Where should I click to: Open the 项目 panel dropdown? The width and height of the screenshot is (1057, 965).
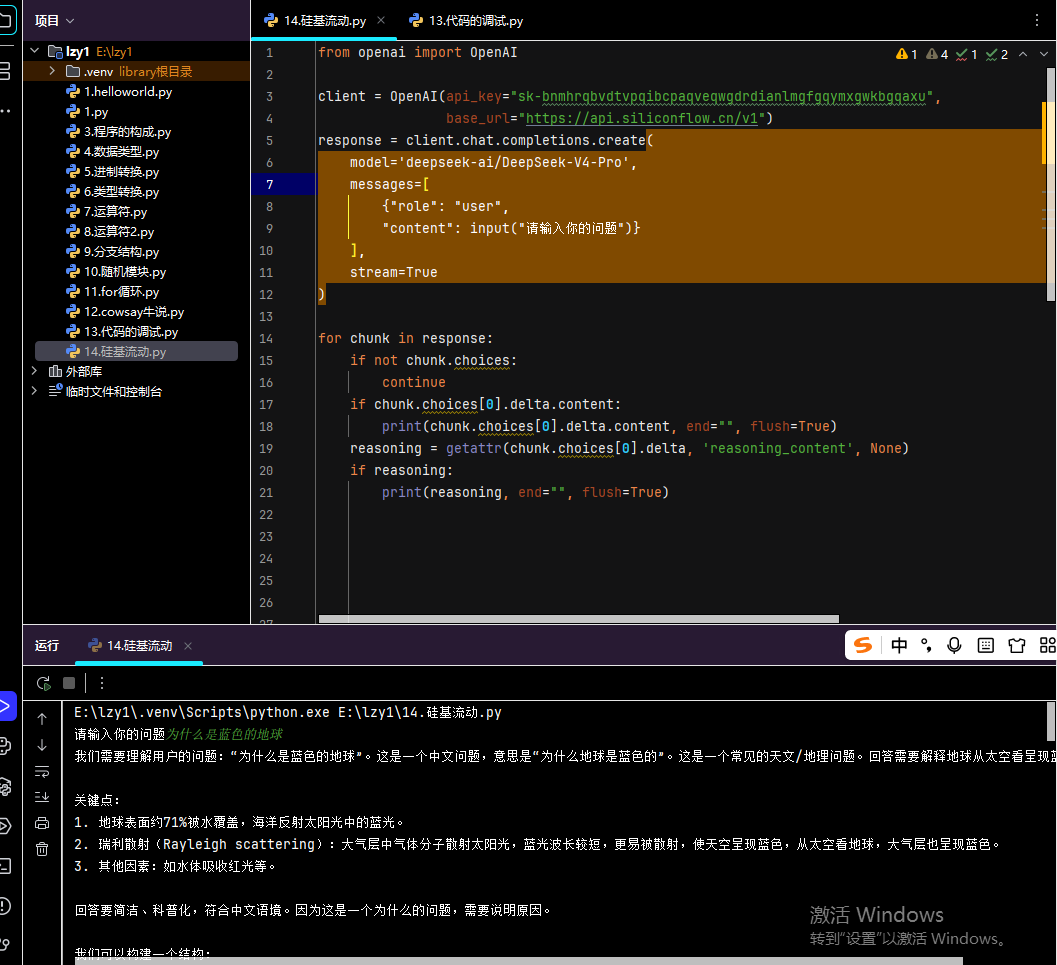(55, 21)
